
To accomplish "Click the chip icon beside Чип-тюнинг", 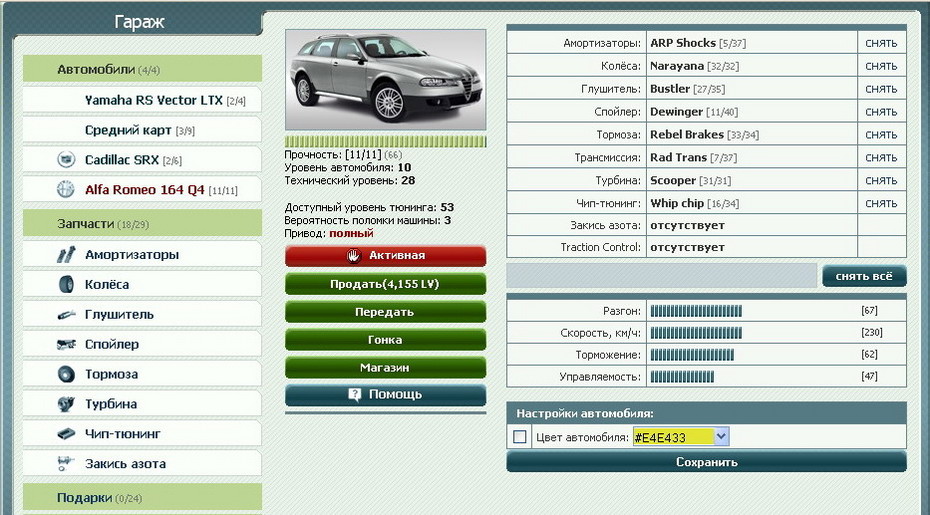I will (66, 434).
